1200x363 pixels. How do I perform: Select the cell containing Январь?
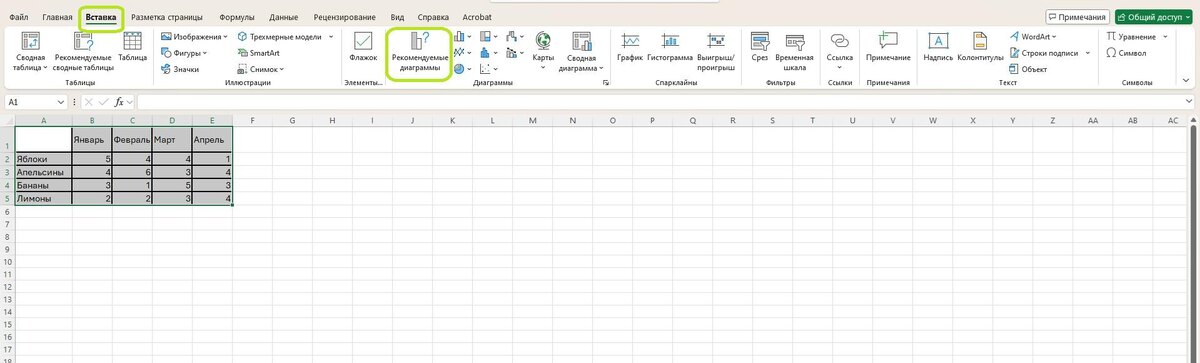92,140
